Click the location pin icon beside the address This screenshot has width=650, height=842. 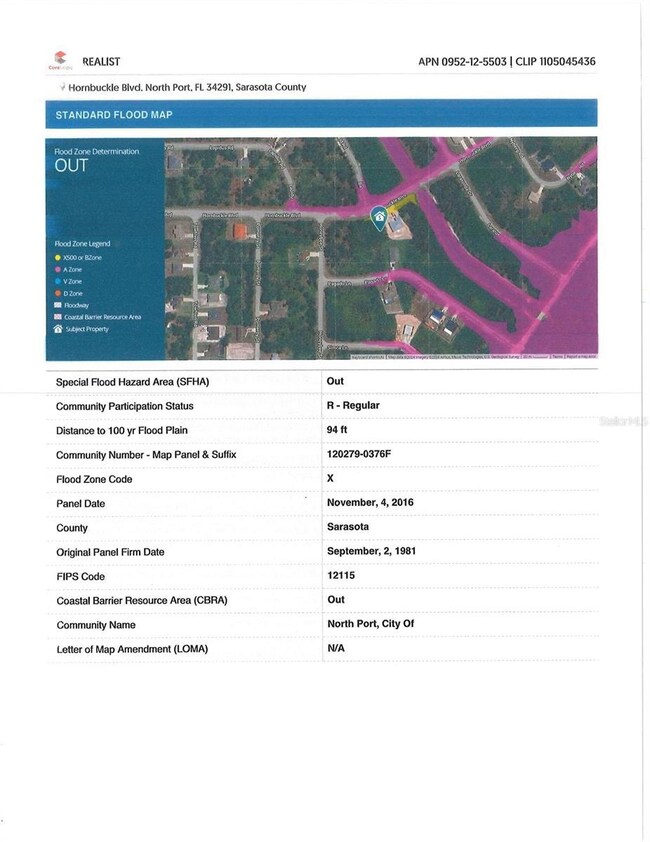[x=62, y=86]
